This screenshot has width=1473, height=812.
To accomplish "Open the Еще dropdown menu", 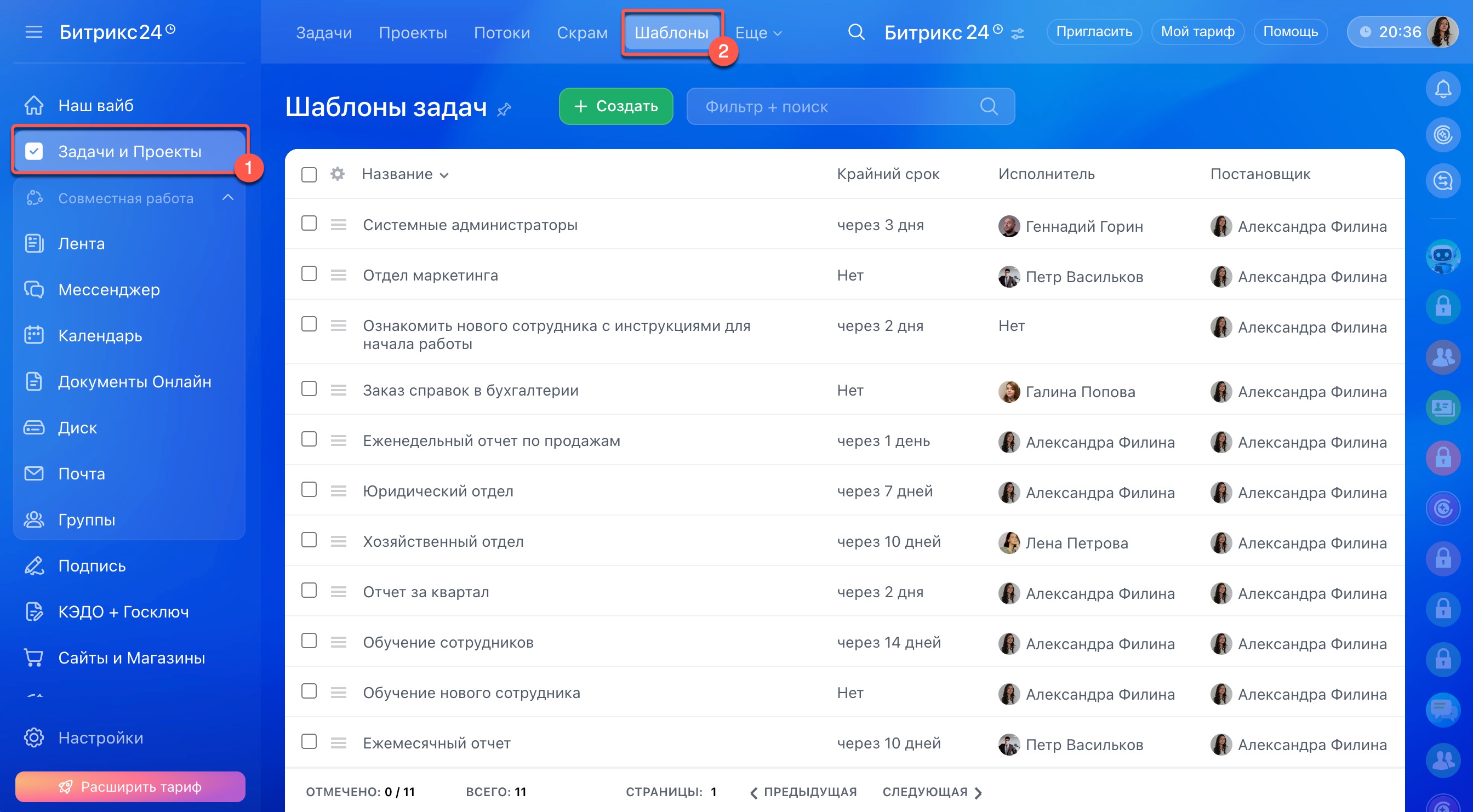I will (x=758, y=32).
